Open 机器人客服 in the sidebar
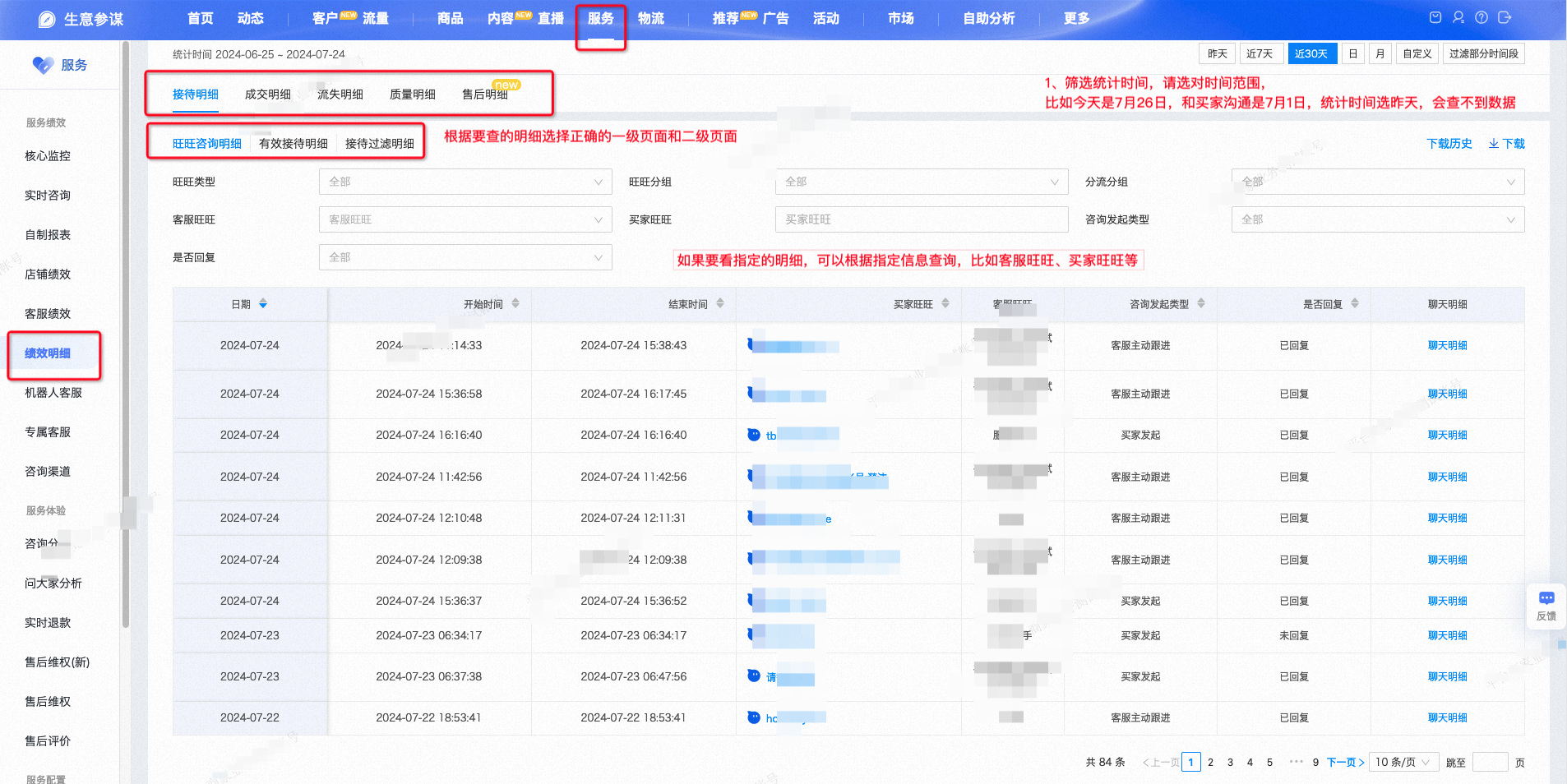The height and width of the screenshot is (784, 1567). click(53, 393)
